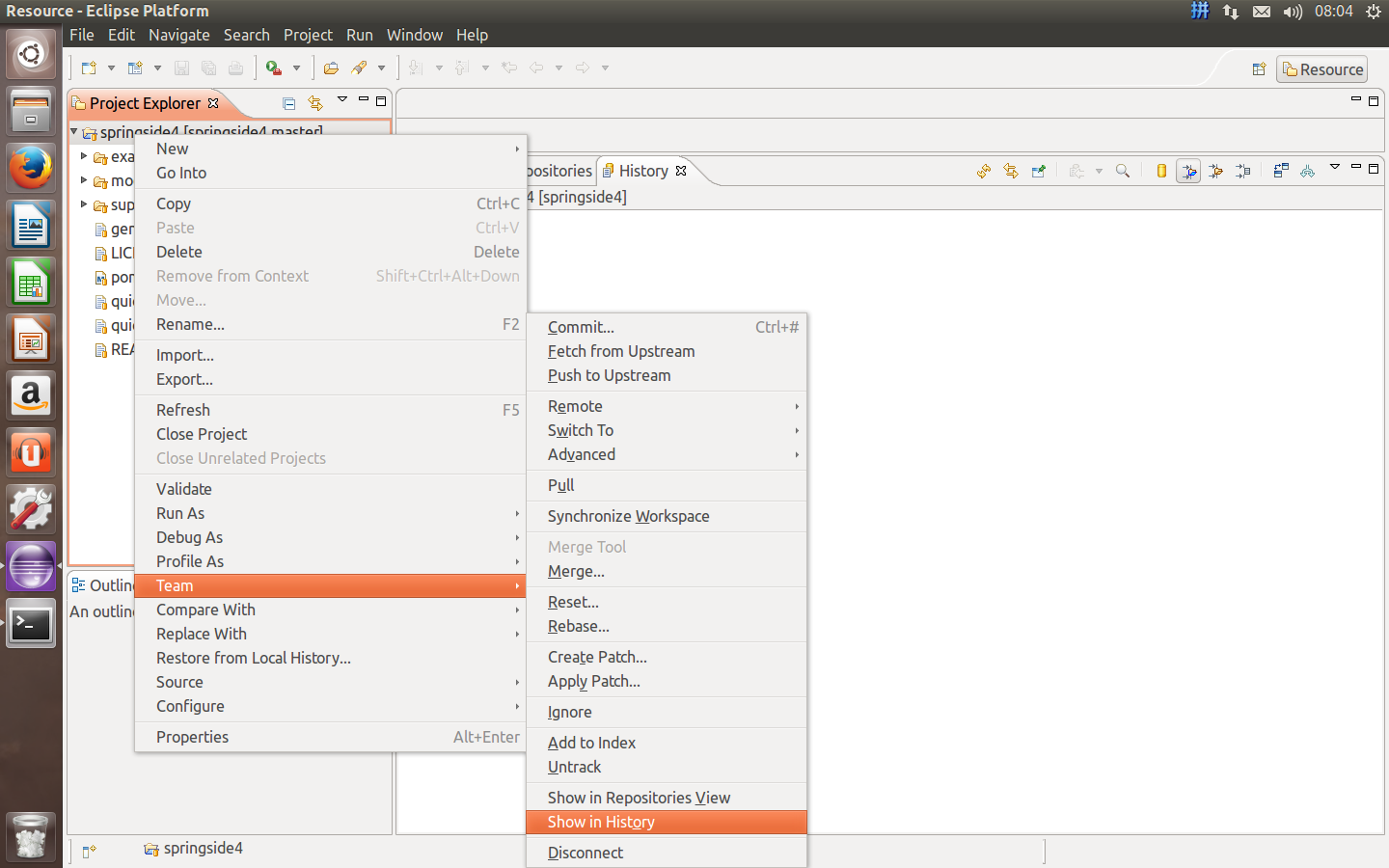Viewport: 1389px width, 868px height.
Task: Open the Search toolbar dropdown arrow
Action: pyautogui.click(x=381, y=68)
